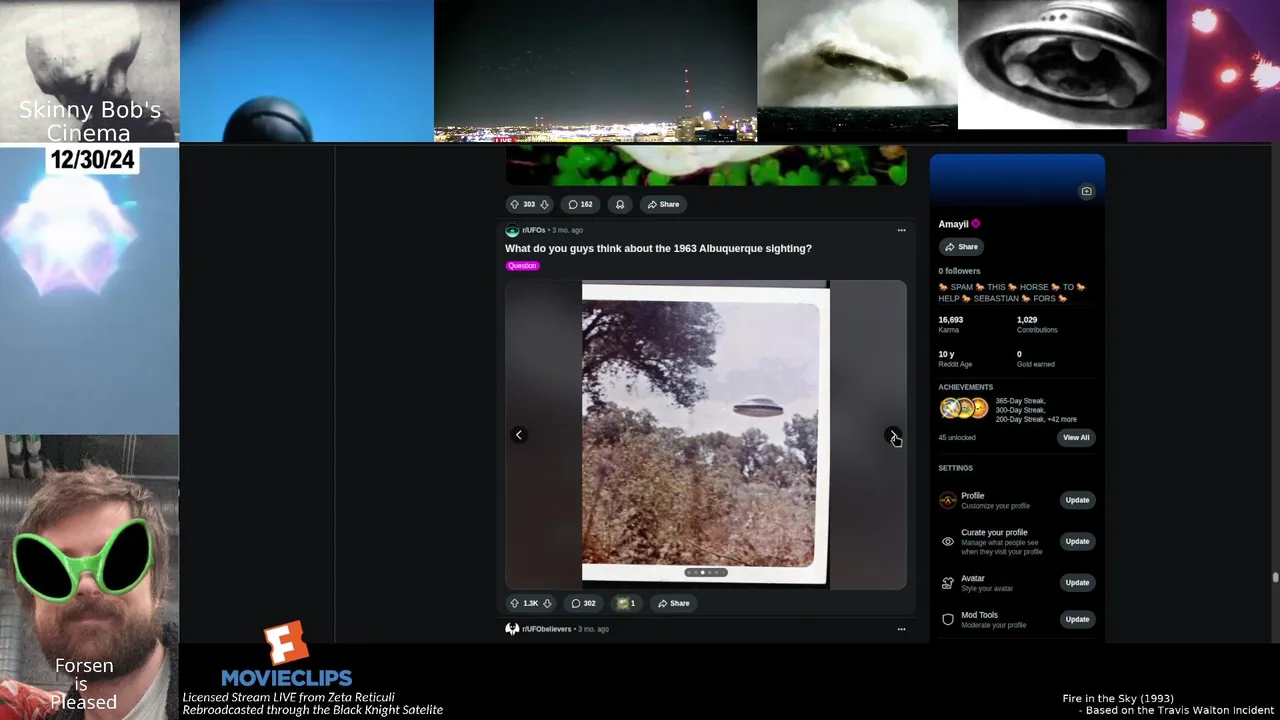The image size is (1280, 720).
Task: Select the '0 followers' text
Action: [959, 271]
